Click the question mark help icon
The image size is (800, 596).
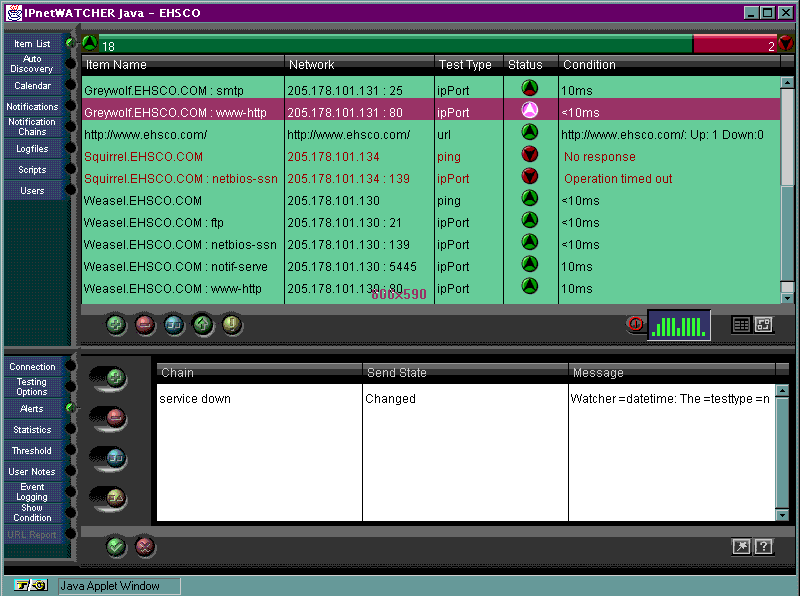pos(764,546)
